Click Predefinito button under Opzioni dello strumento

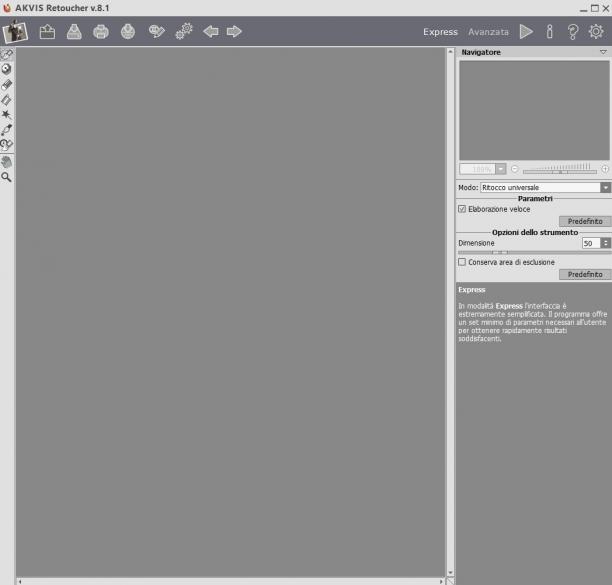click(585, 274)
